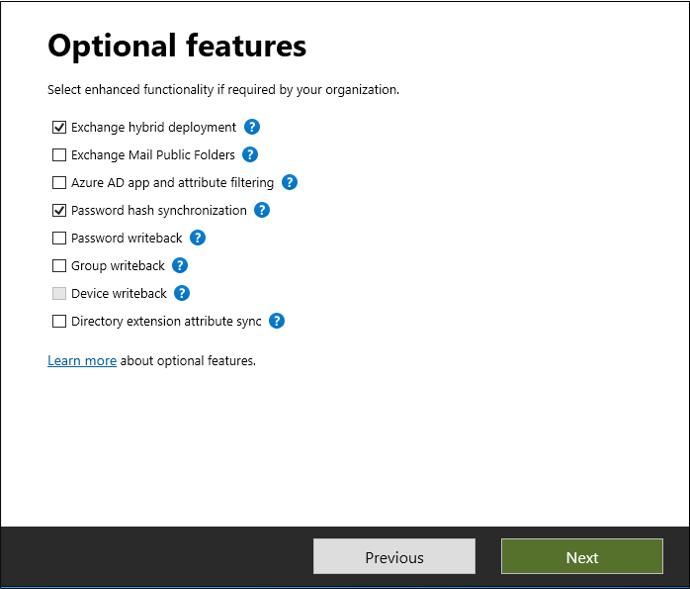This screenshot has width=690, height=589.
Task: Click help icon next to Exchange Mail Public Folders
Action: tap(250, 155)
